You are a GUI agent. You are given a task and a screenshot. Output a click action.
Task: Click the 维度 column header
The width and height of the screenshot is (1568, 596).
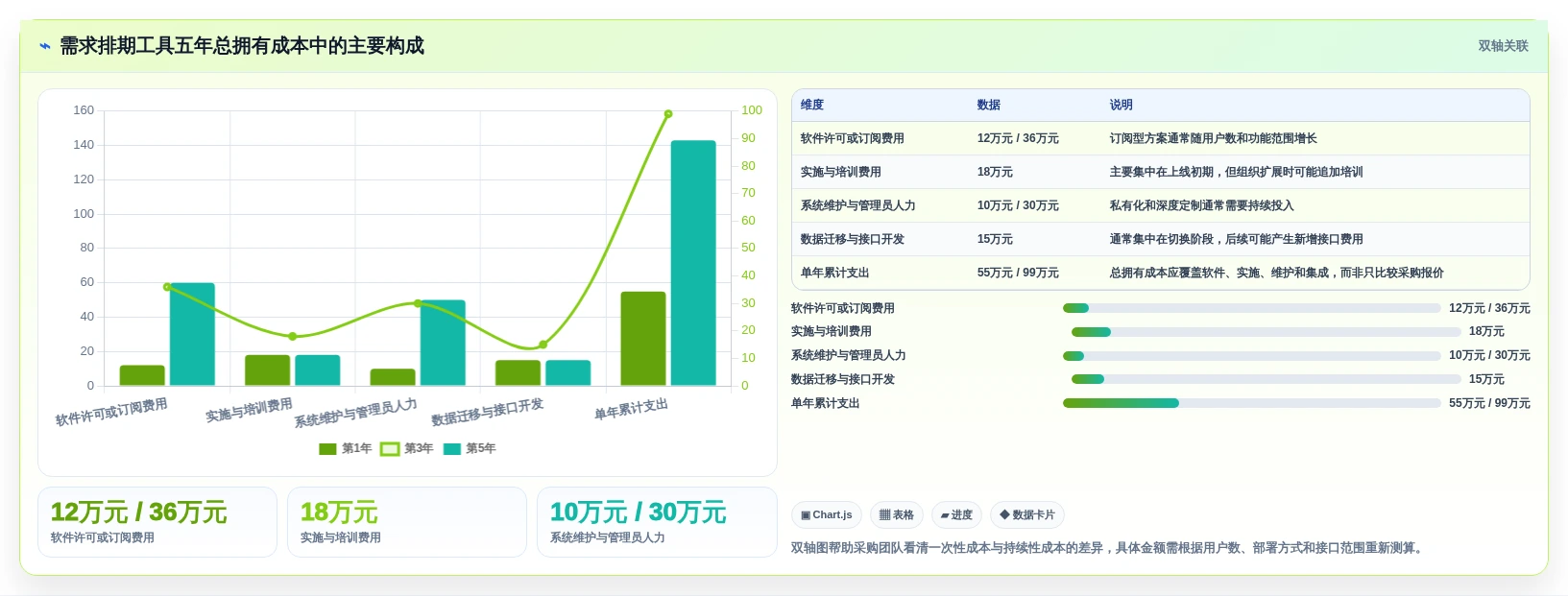click(812, 105)
